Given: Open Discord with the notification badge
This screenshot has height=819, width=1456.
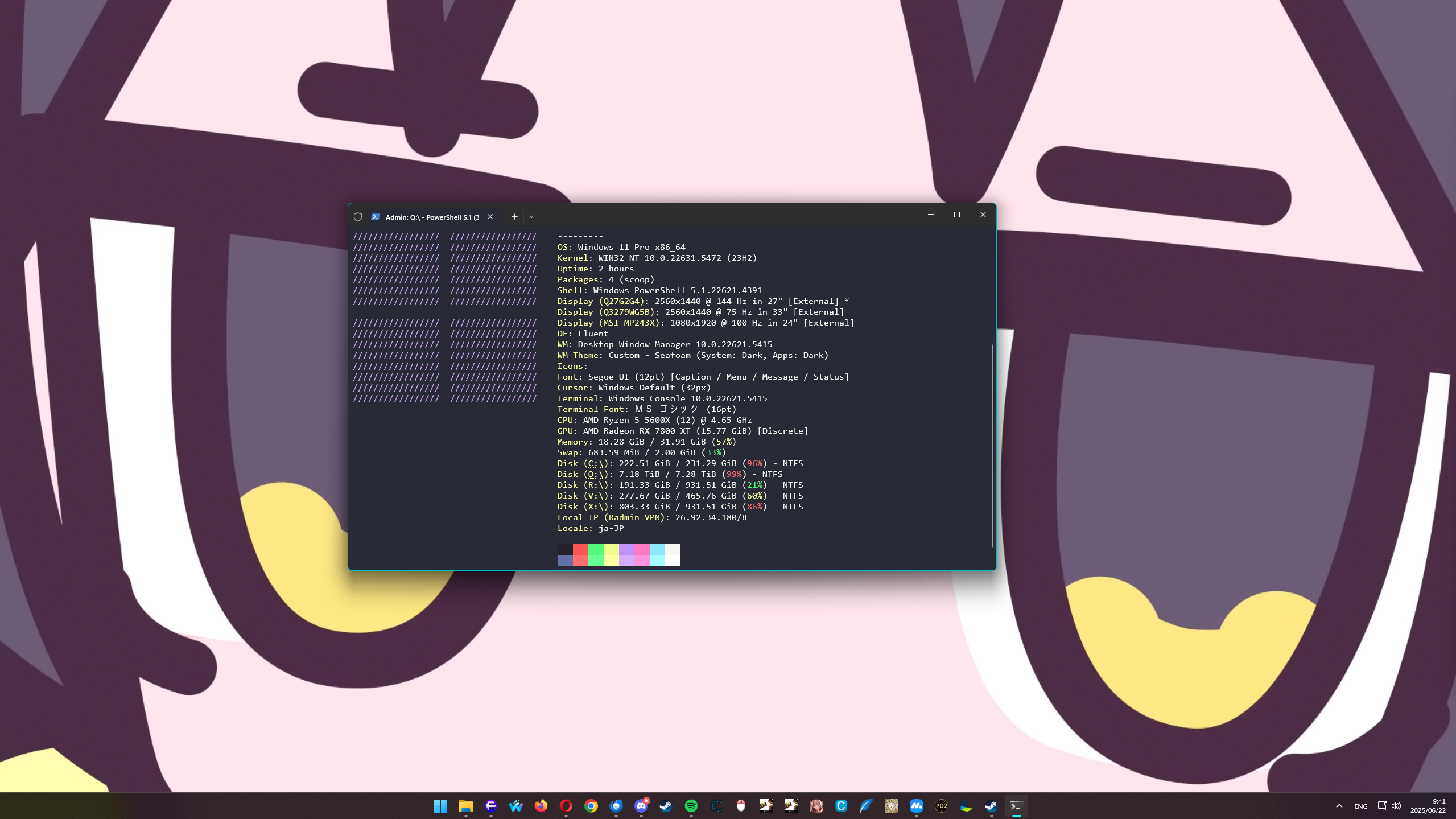Looking at the screenshot, I should [x=641, y=806].
